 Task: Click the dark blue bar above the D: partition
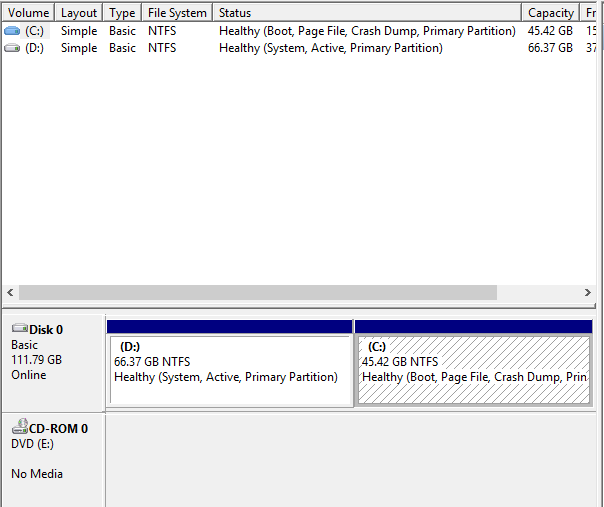coord(229,327)
